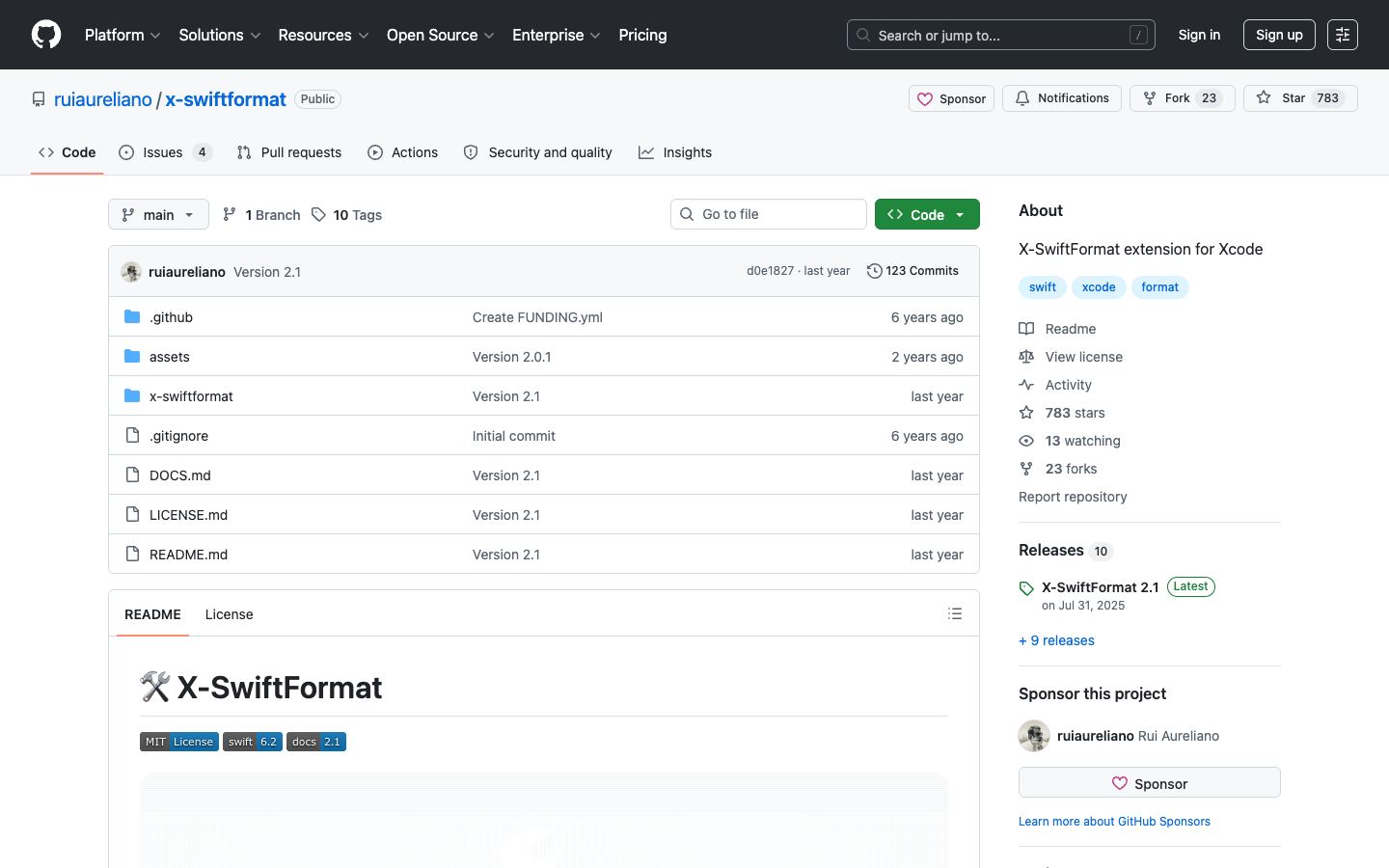Open the Pull requests tab
Image resolution: width=1389 pixels, height=868 pixels.
coord(289,152)
